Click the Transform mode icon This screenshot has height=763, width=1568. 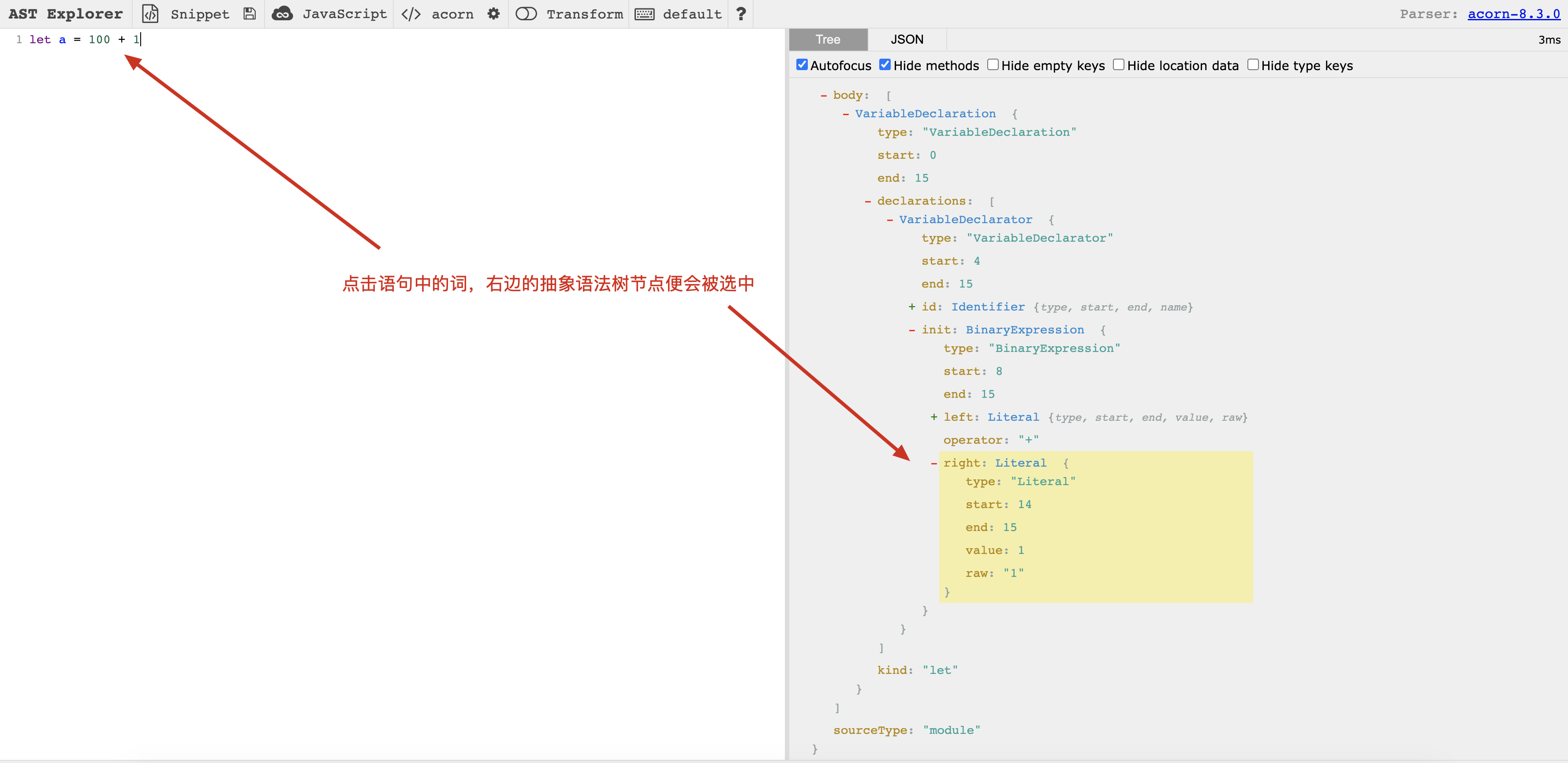pos(527,14)
